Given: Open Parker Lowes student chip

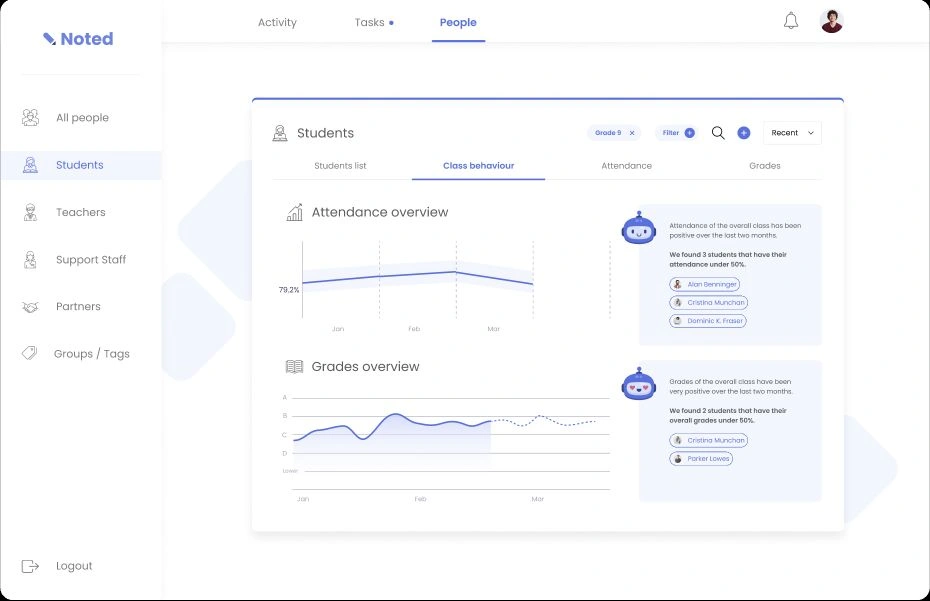Looking at the screenshot, I should coord(701,459).
